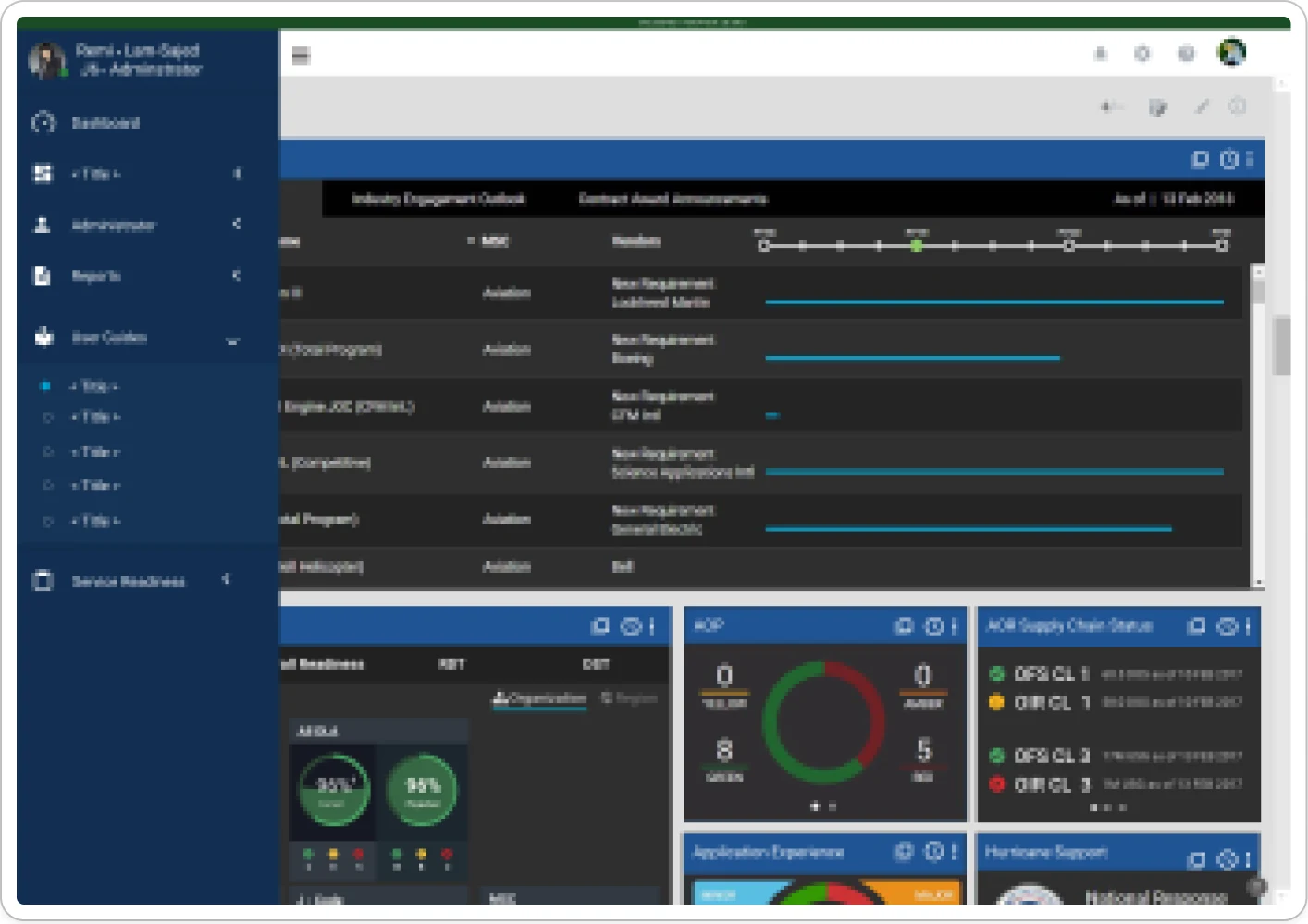Click the clock icon on the top contracts panel
Screen dimensions: 1308x924
point(1229,159)
